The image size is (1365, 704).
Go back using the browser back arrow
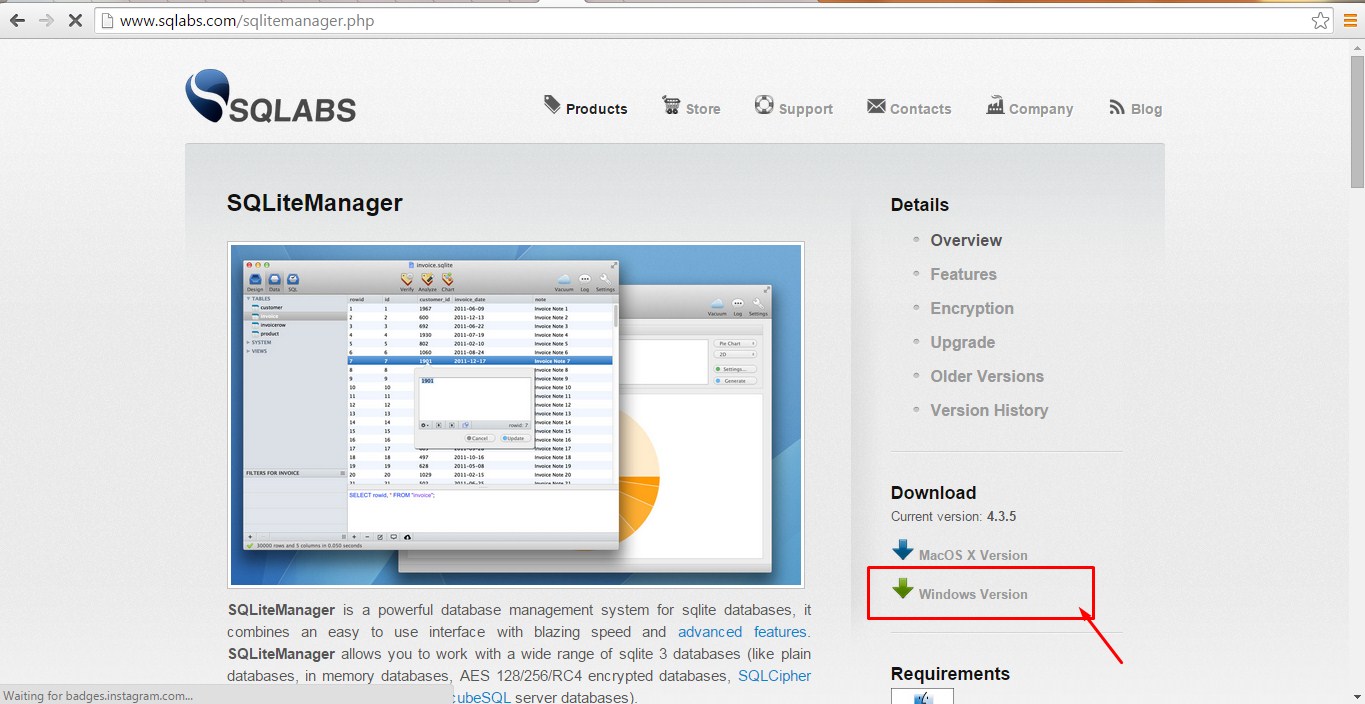pyautogui.click(x=17, y=20)
